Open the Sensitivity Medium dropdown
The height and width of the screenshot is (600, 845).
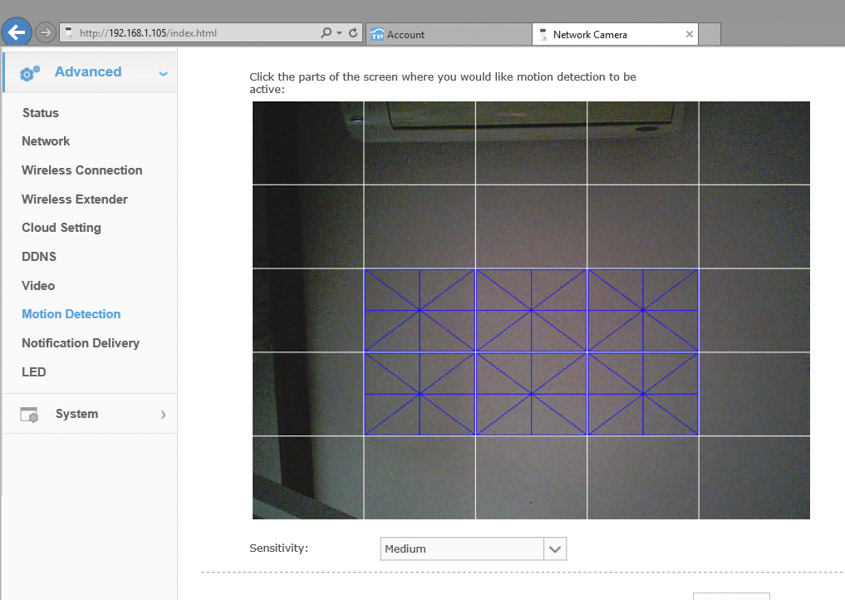click(x=473, y=549)
